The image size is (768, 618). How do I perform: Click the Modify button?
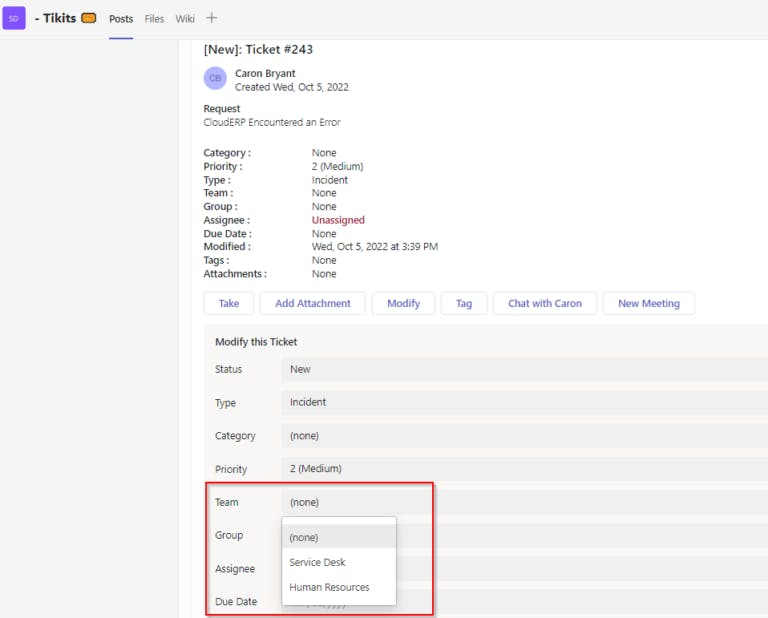[403, 303]
